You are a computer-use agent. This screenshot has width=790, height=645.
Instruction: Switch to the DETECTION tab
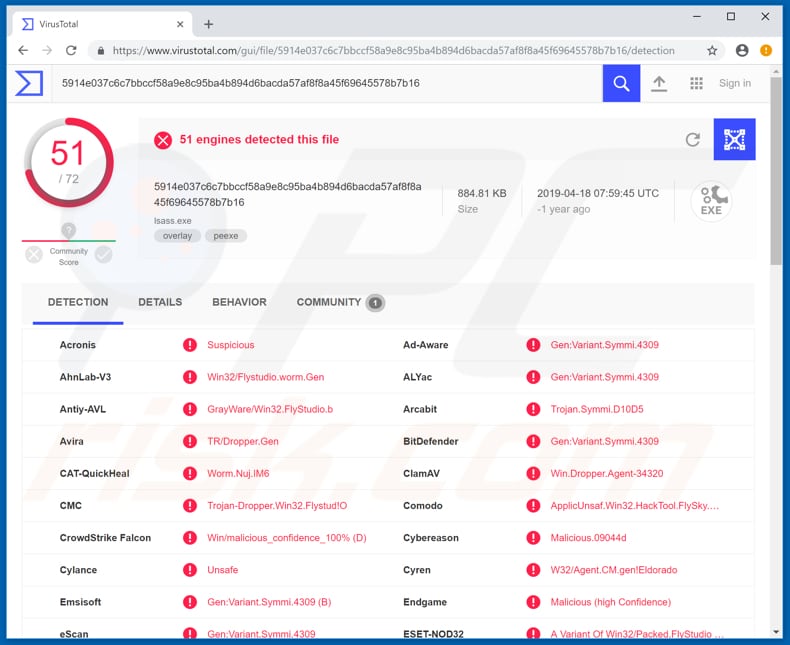click(78, 302)
